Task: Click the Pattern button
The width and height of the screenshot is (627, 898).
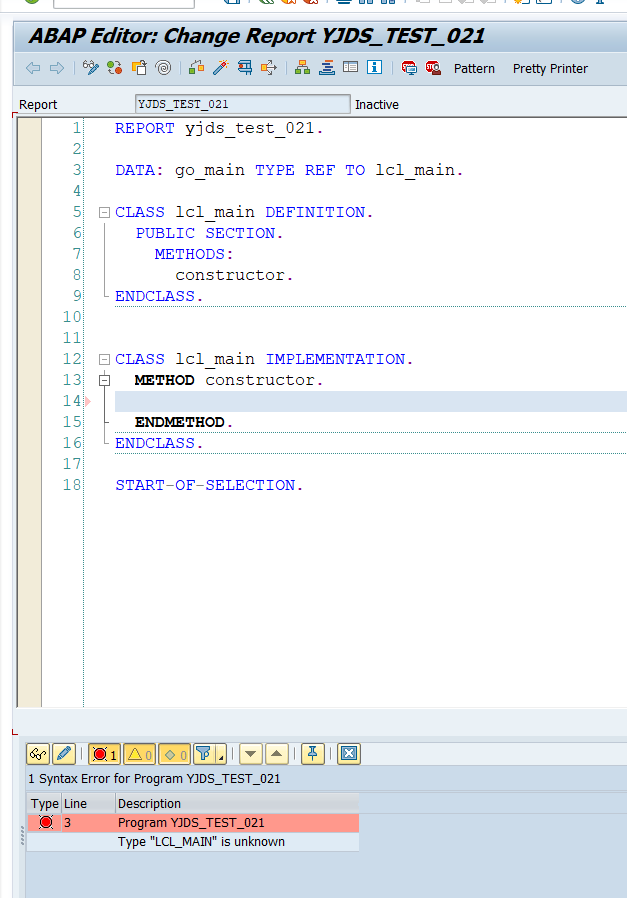Action: click(x=474, y=69)
